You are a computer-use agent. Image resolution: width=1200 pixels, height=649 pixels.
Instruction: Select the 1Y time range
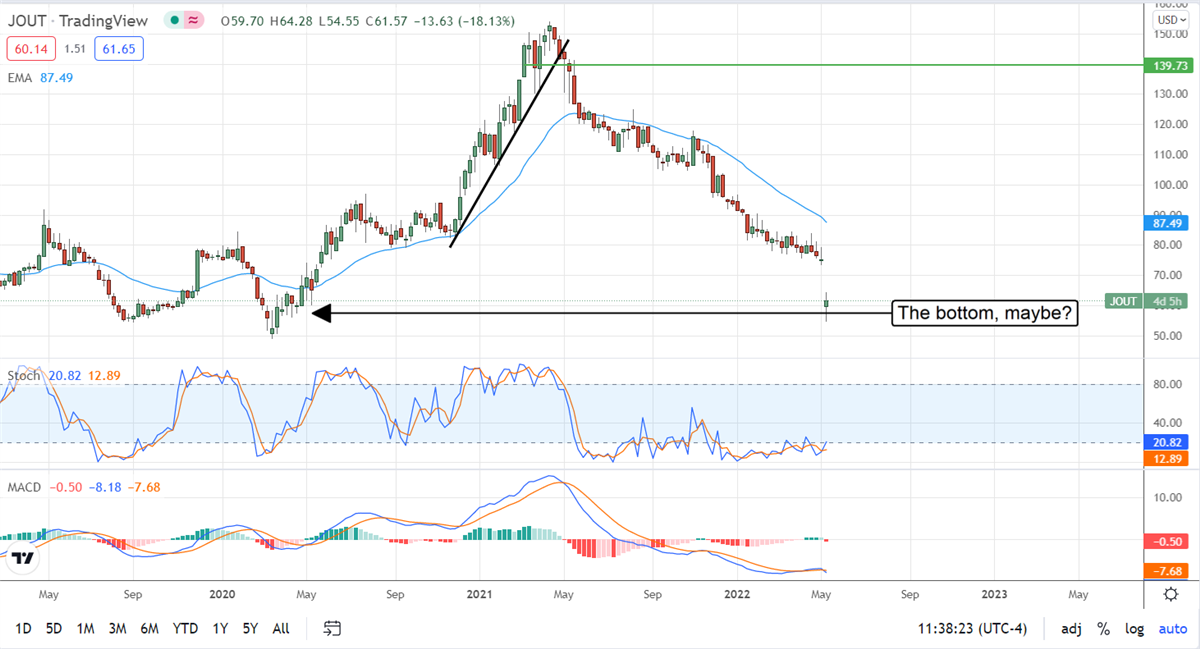[x=219, y=629]
